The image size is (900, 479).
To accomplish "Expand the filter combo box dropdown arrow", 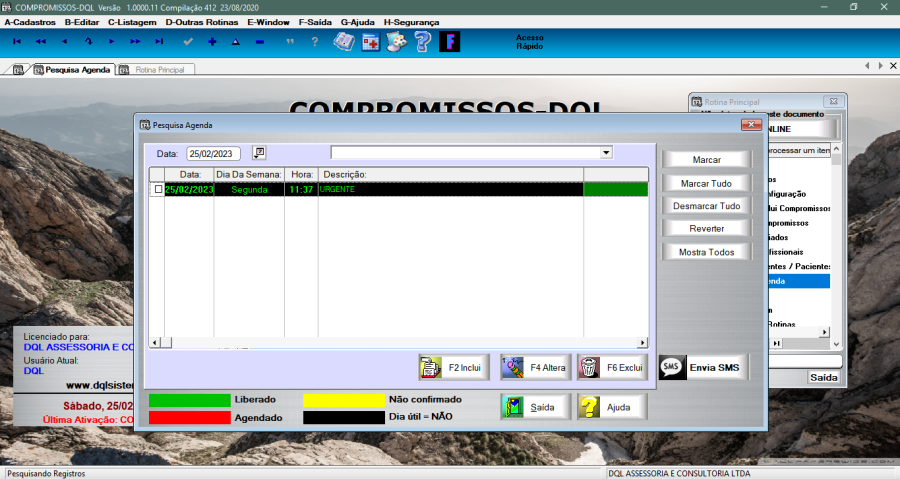I will pos(606,153).
